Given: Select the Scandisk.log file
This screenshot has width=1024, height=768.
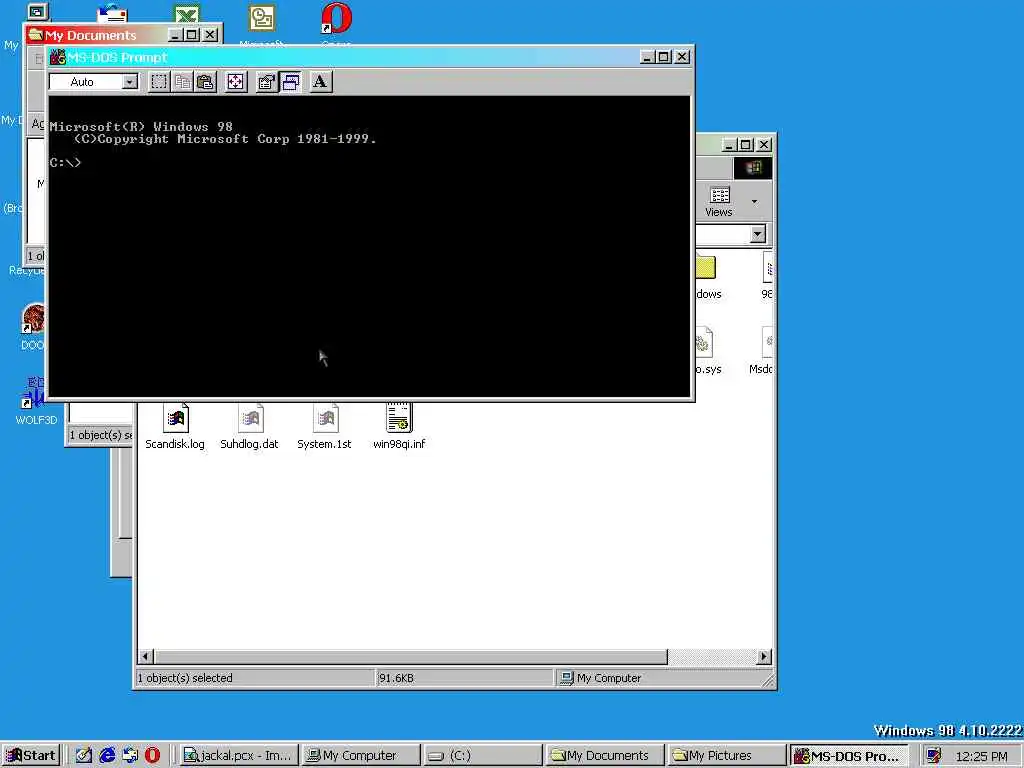Looking at the screenshot, I should coord(175,427).
